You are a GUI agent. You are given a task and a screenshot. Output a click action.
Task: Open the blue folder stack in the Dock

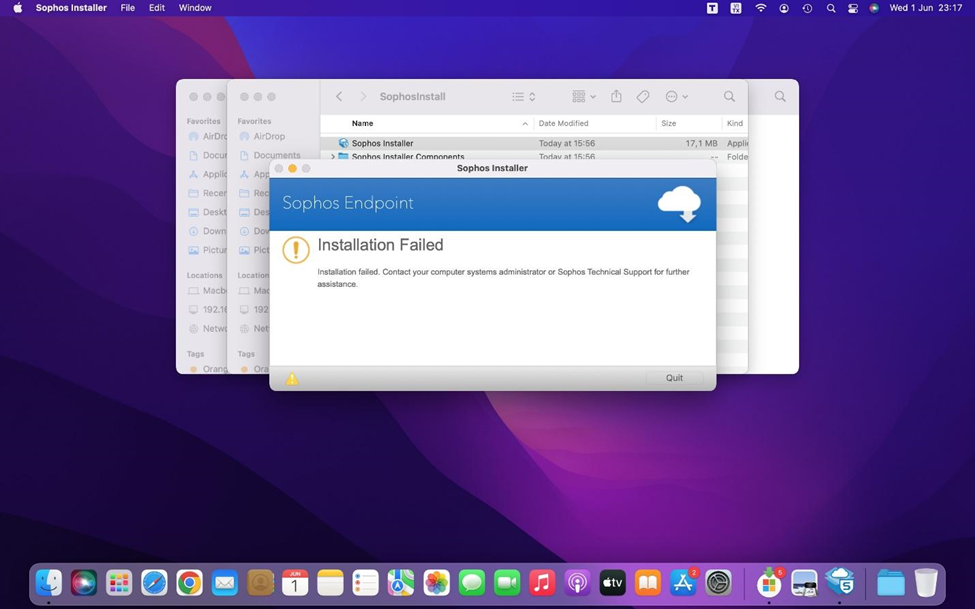tap(890, 583)
